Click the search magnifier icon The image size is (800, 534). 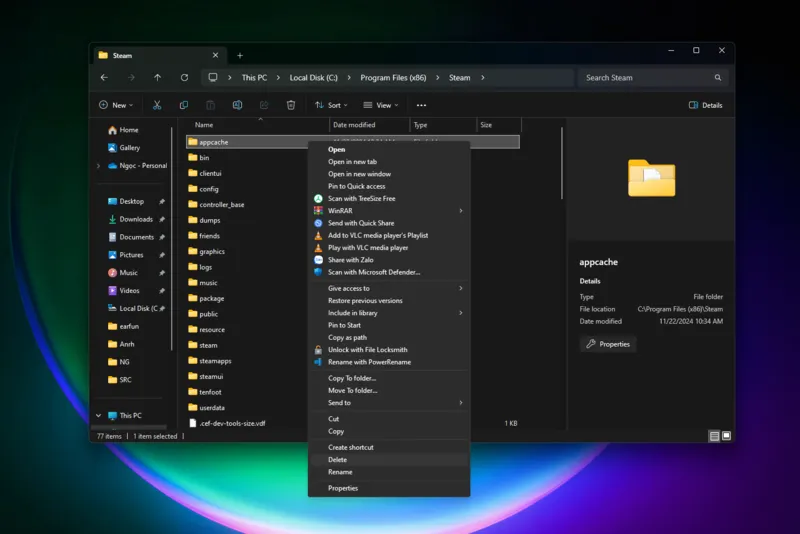718,78
